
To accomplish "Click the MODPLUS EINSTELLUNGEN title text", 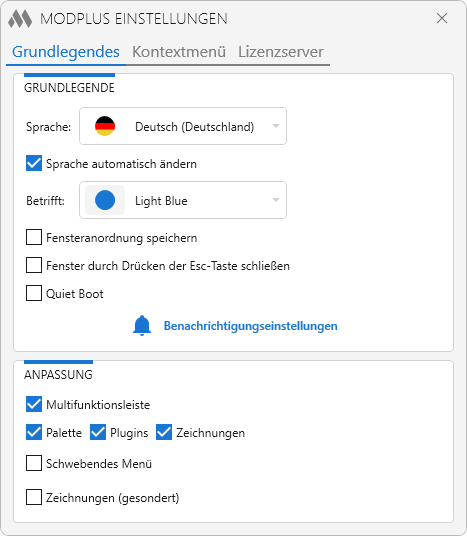I will tap(134, 19).
